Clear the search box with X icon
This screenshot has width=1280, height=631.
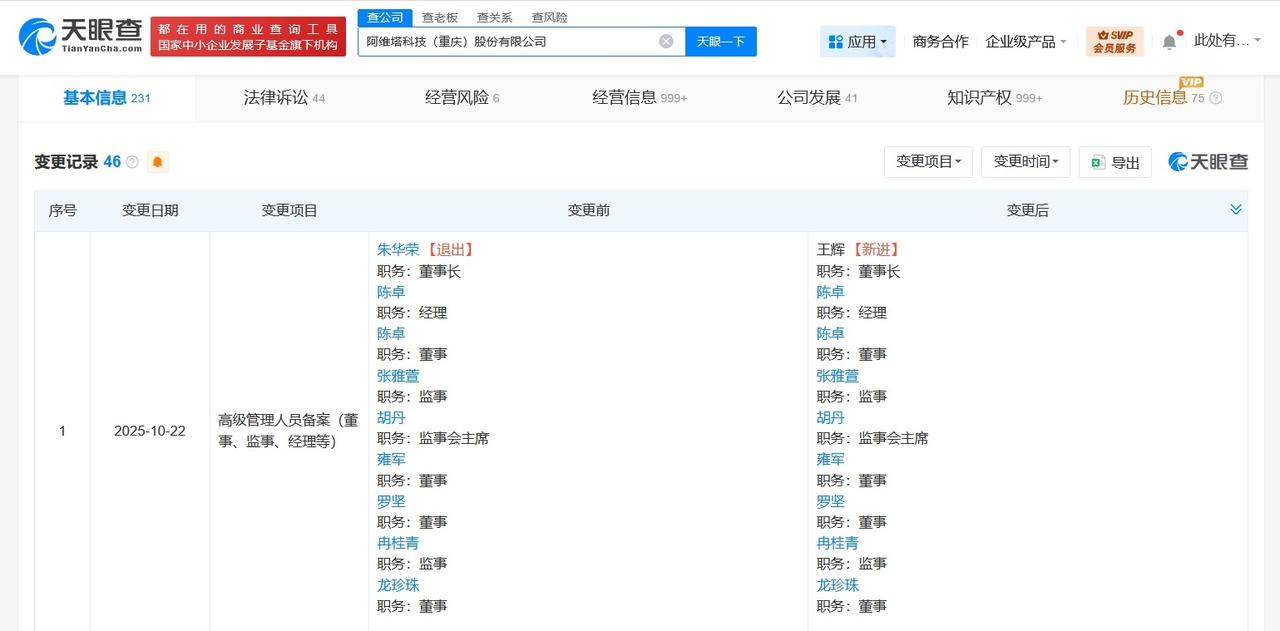(x=666, y=41)
